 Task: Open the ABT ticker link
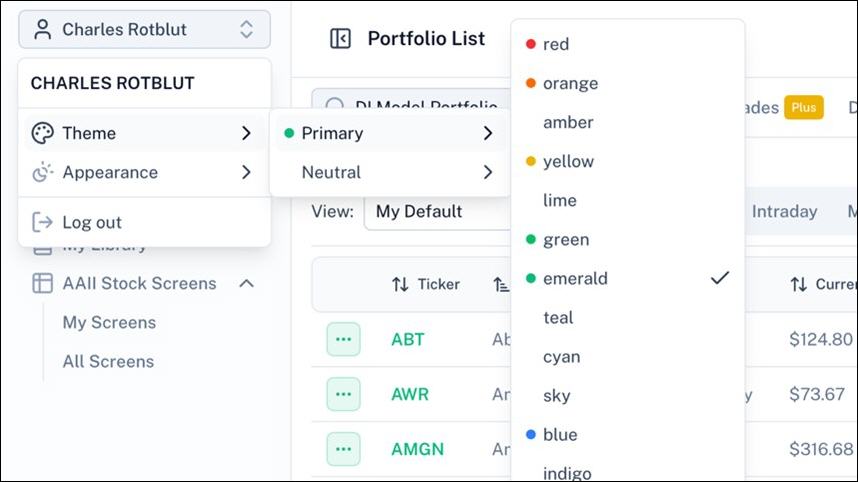[x=408, y=339]
